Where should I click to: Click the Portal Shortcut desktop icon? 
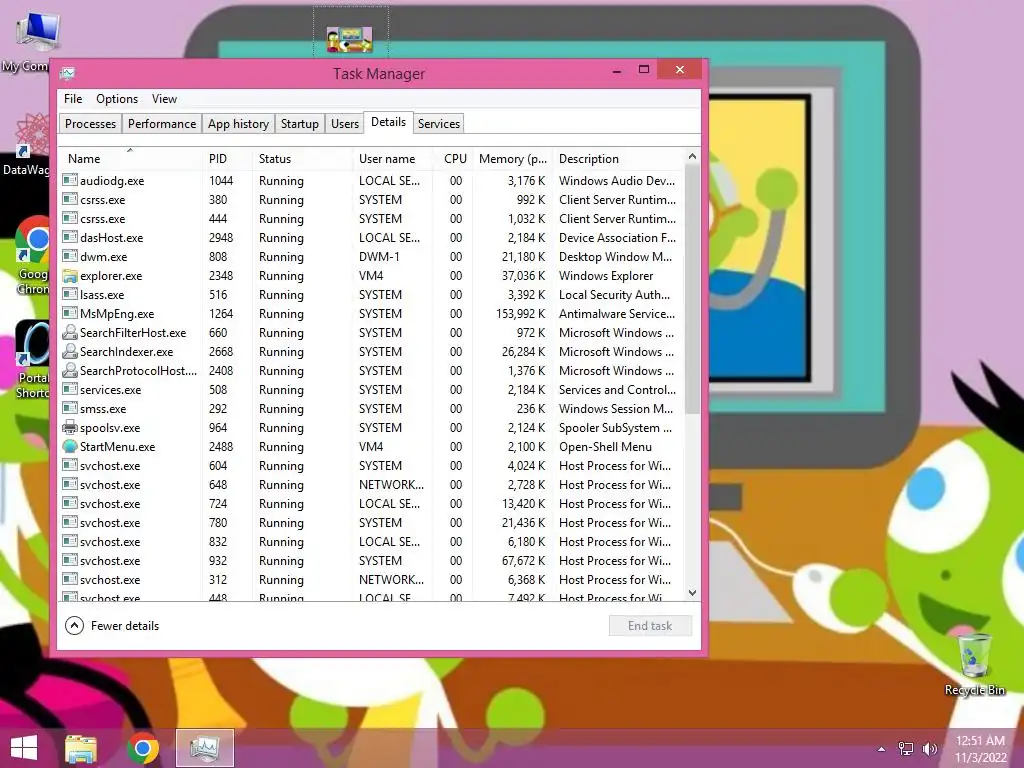pyautogui.click(x=31, y=359)
